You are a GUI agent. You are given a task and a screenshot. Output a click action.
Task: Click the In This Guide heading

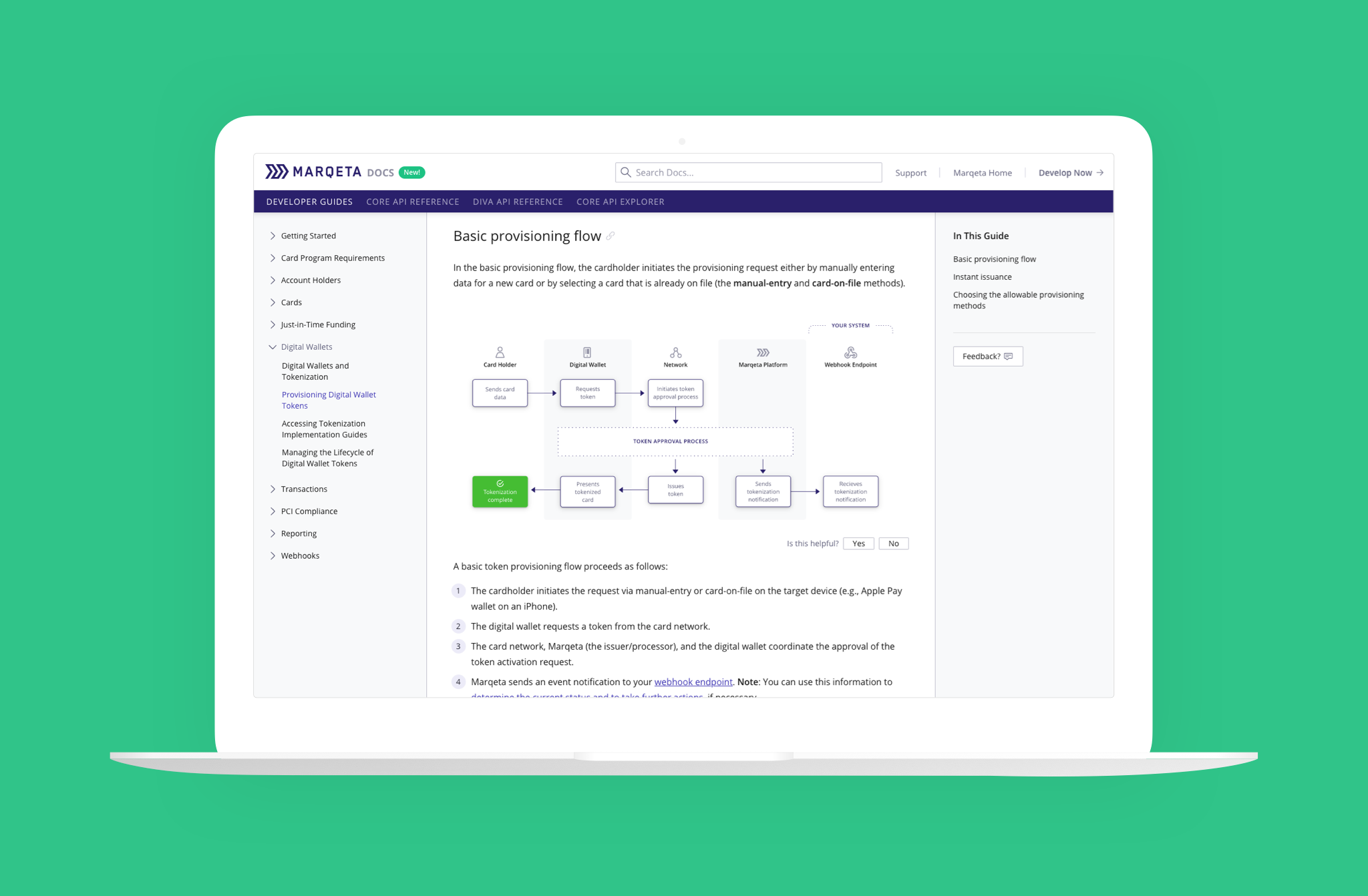point(981,236)
